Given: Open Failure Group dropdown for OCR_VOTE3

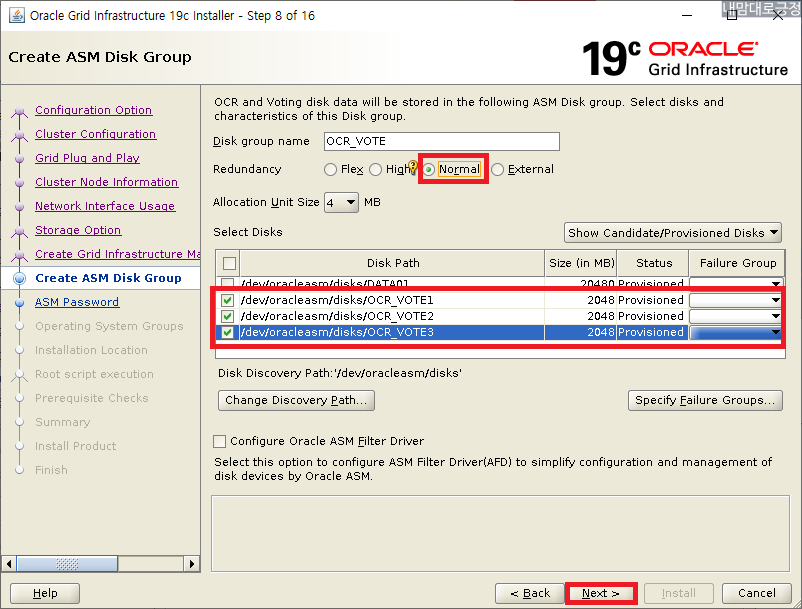Looking at the screenshot, I should point(735,332).
